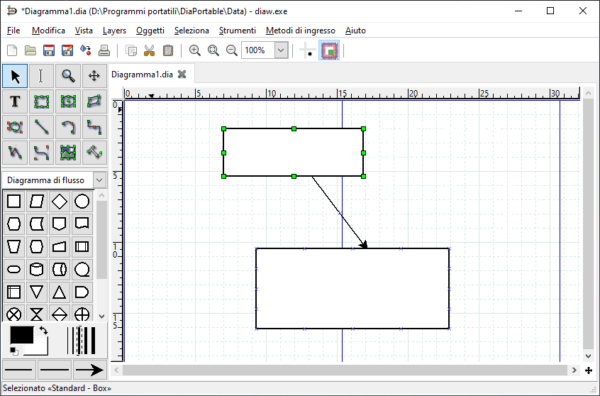The width and height of the screenshot is (600, 396).
Task: Open the Metodi di ingresso menu
Action: (300, 31)
